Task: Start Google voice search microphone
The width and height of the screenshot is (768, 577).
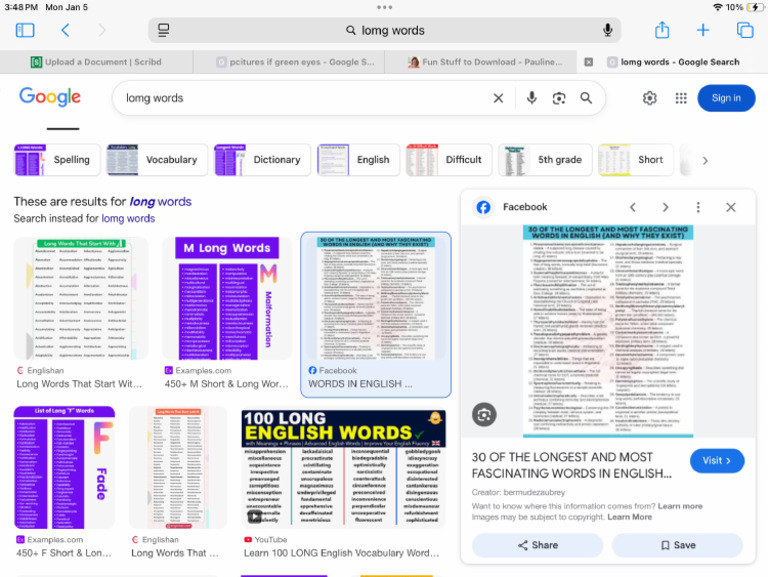Action: coord(531,98)
